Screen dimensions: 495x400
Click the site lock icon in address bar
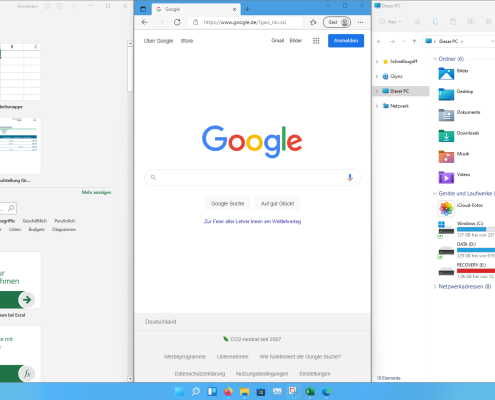[196, 22]
